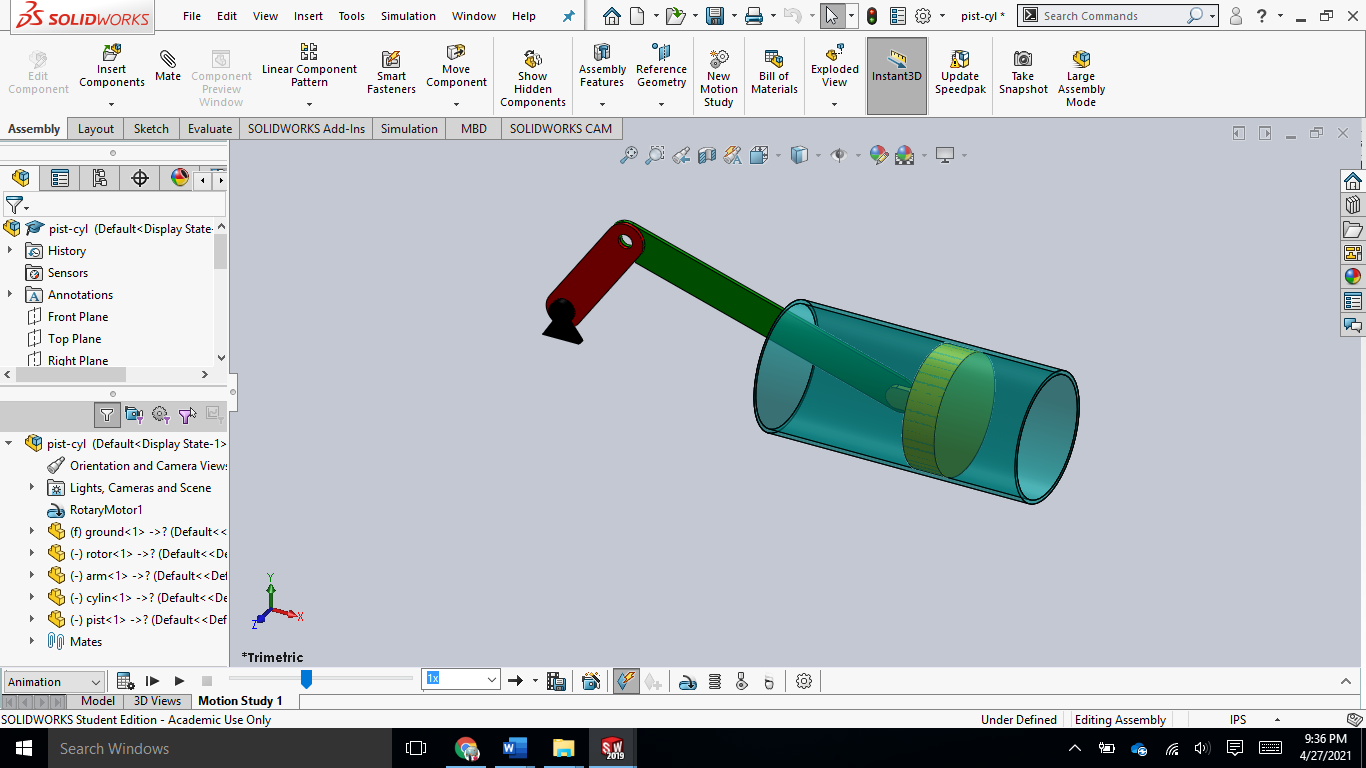Click the Section View icon

click(707, 155)
